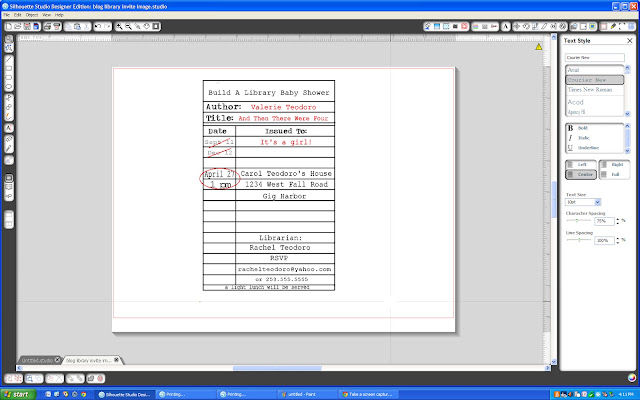Open the Edit menu
Screen dimensions: 640x400
pos(18,15)
